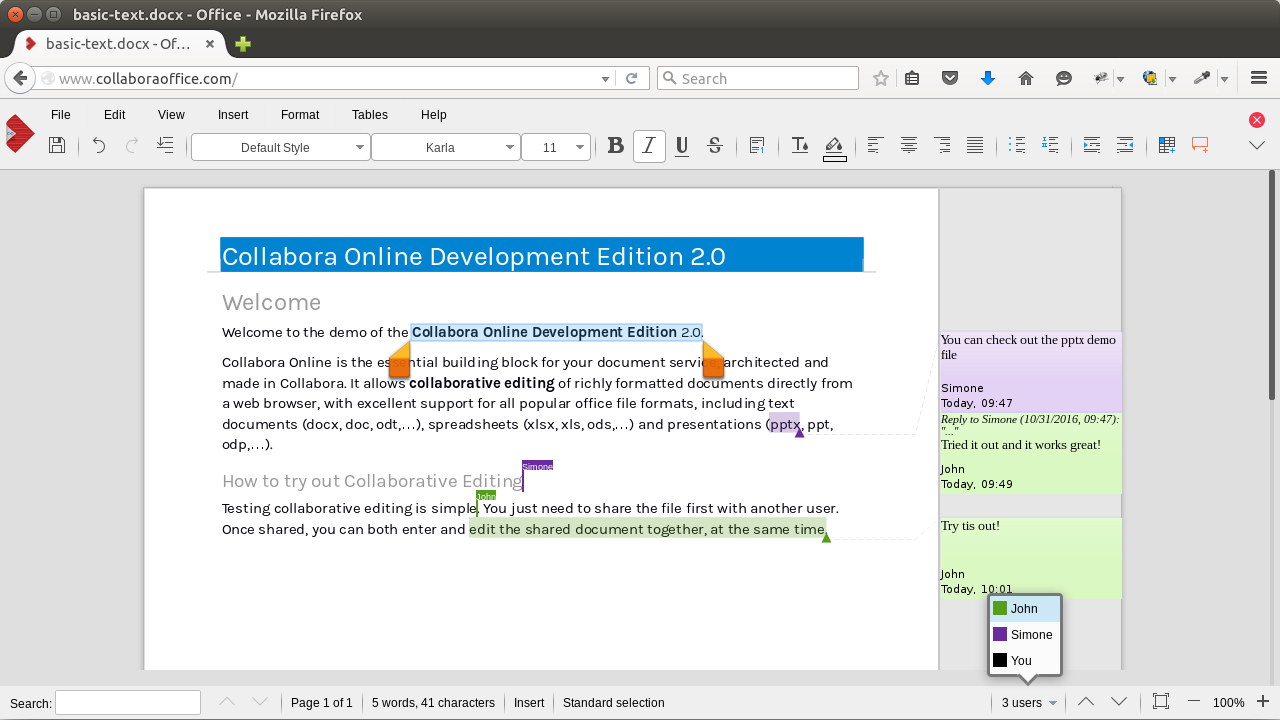Open the Default Style paragraph dropdown
1280x720 pixels.
(280, 147)
